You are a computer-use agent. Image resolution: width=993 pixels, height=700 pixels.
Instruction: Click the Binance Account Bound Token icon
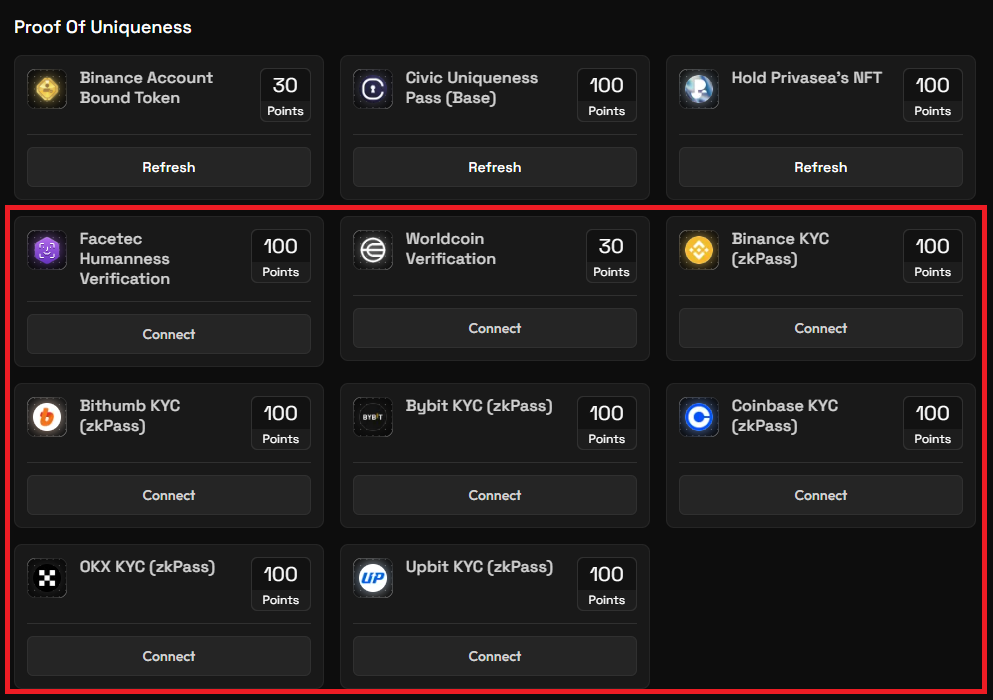tap(47, 89)
